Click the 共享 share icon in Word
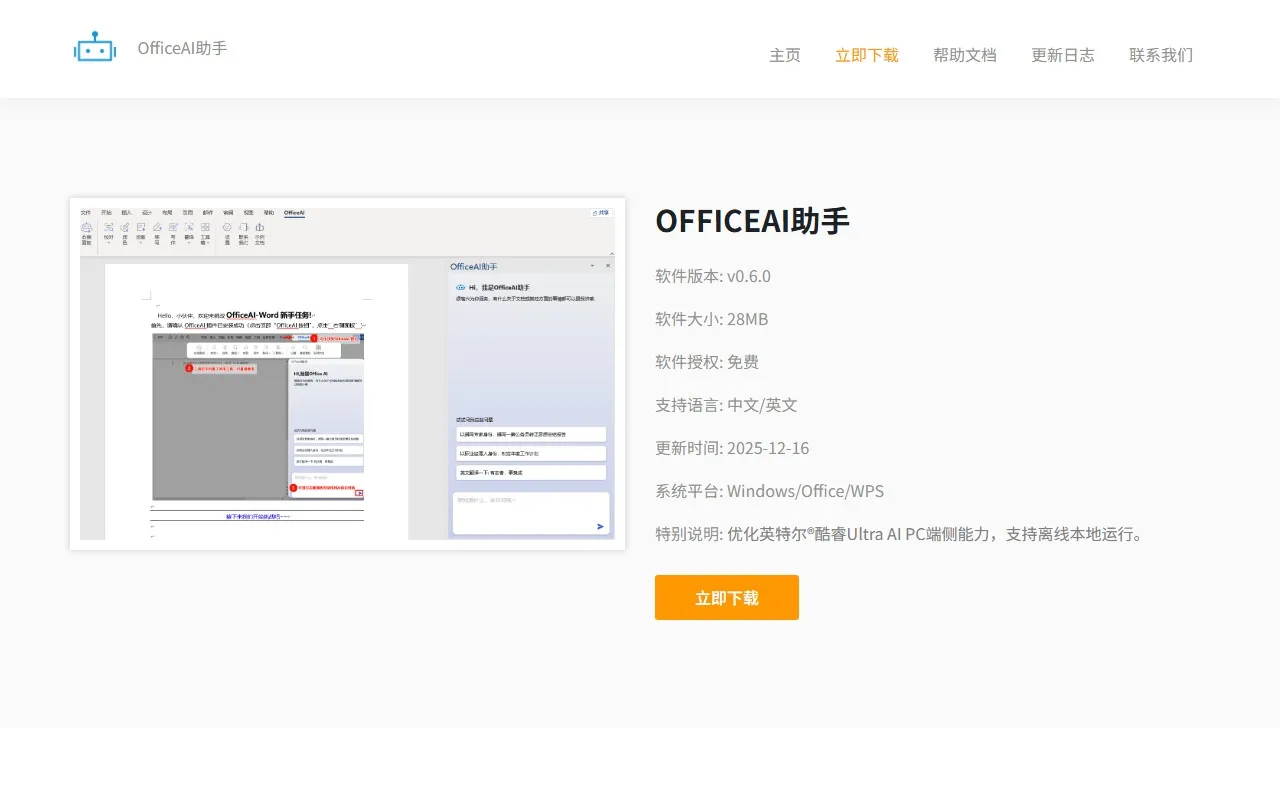1280x800 pixels. pyautogui.click(x=601, y=213)
